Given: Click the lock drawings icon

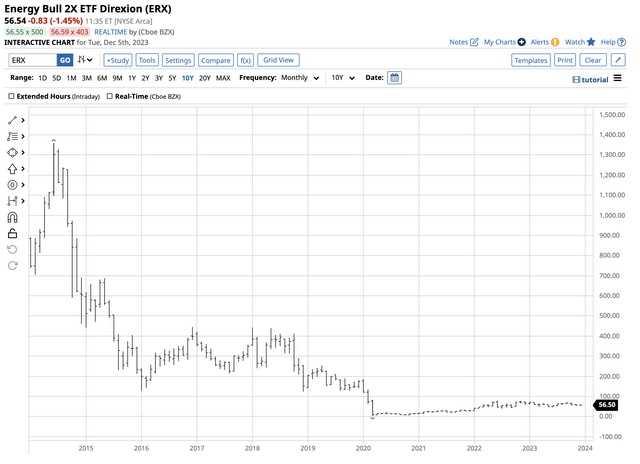Looking at the screenshot, I should click(12, 233).
